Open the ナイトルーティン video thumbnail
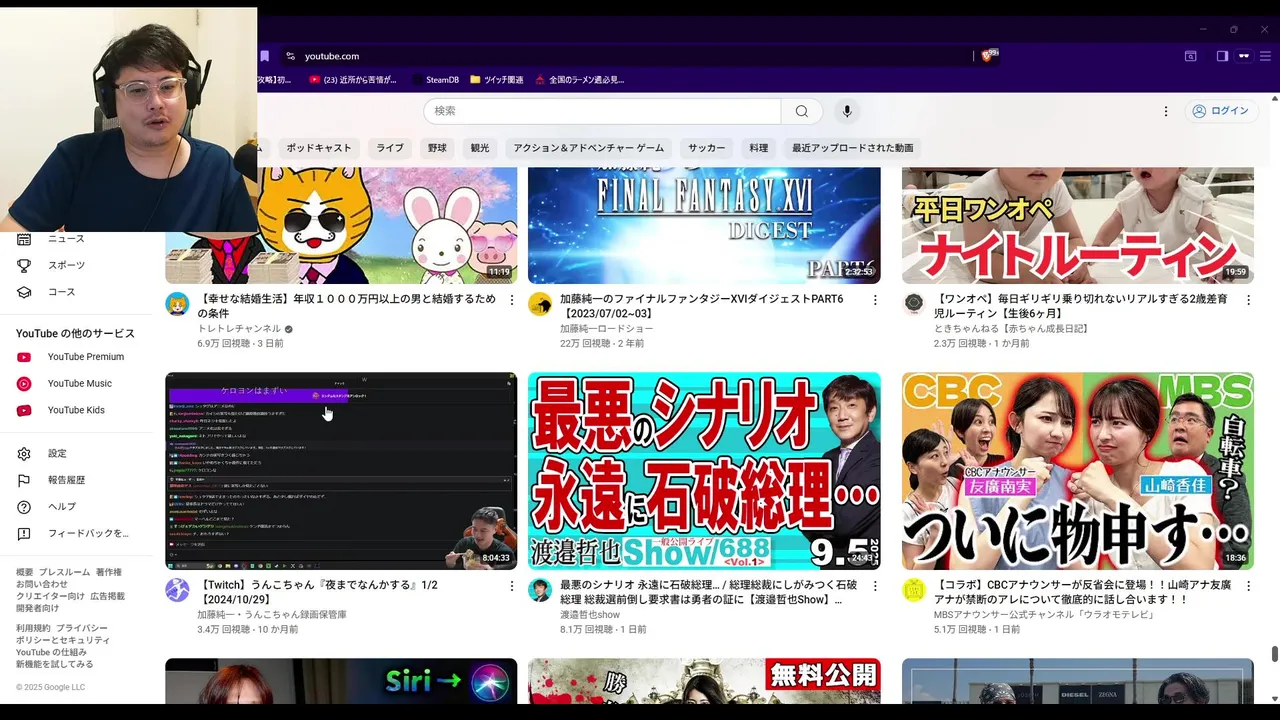 pyautogui.click(x=1077, y=226)
